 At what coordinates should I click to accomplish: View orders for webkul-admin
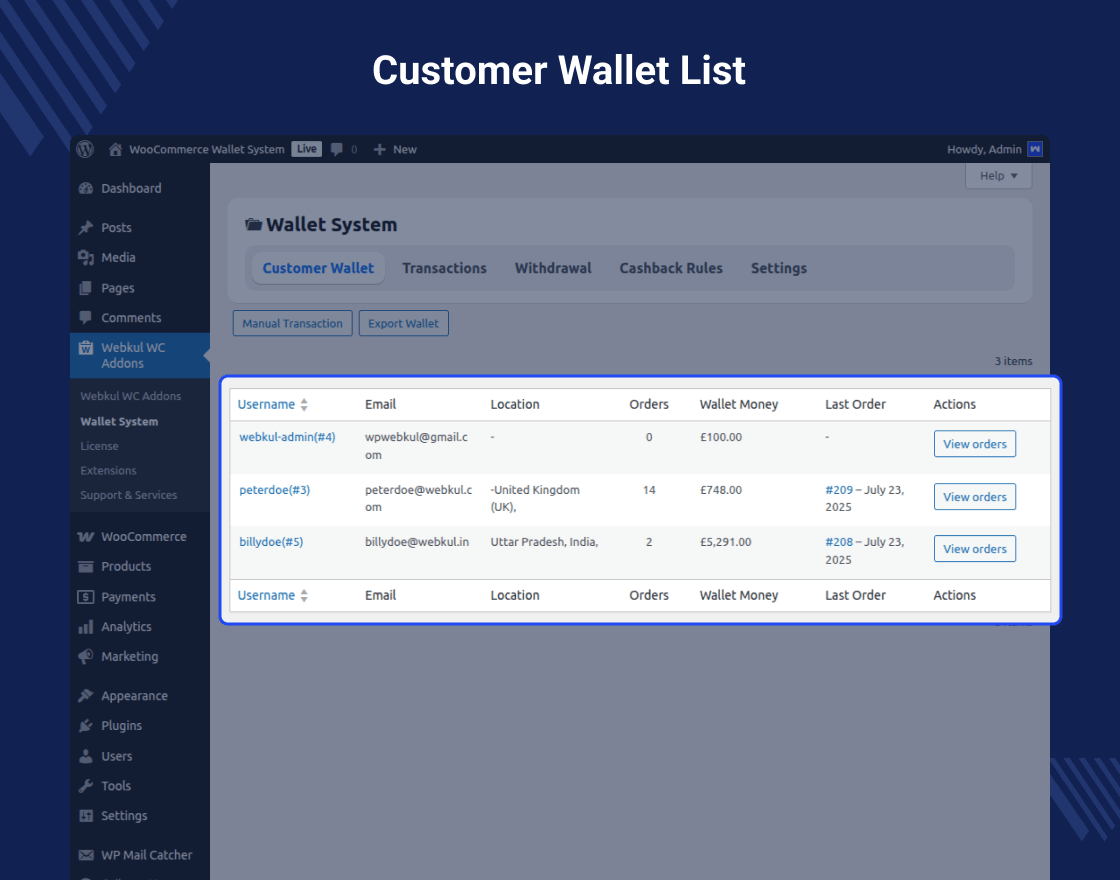pos(974,444)
